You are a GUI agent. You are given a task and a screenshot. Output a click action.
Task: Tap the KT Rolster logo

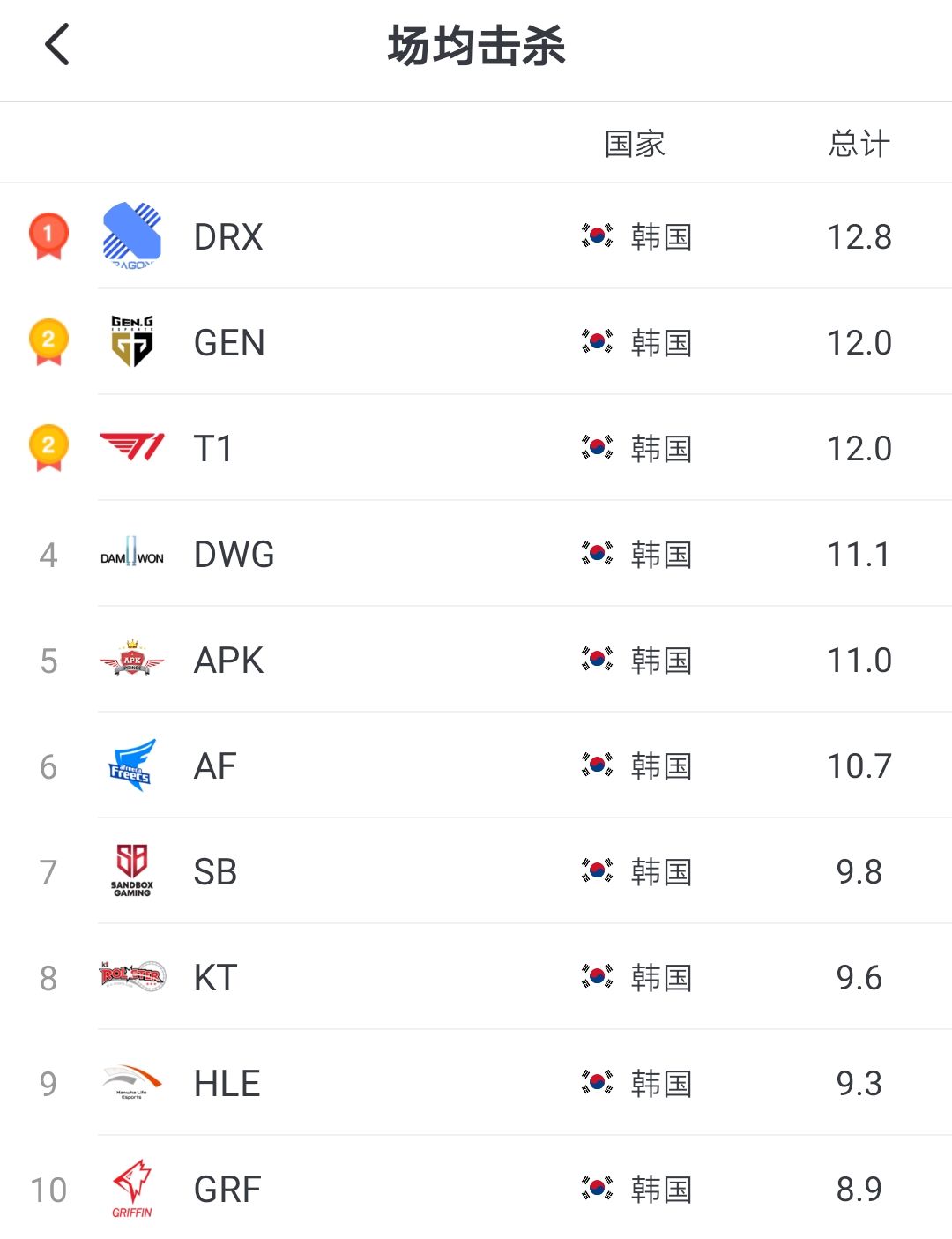tap(132, 976)
